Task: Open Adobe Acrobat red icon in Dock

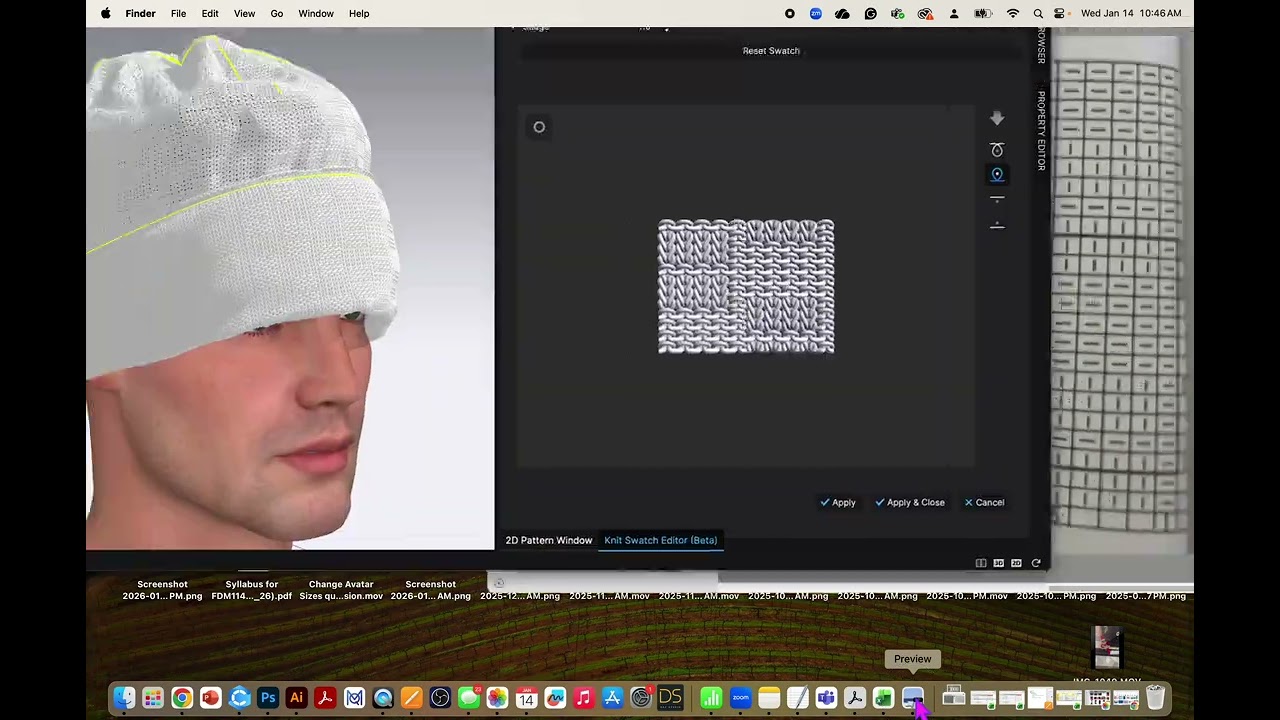Action: (325, 698)
